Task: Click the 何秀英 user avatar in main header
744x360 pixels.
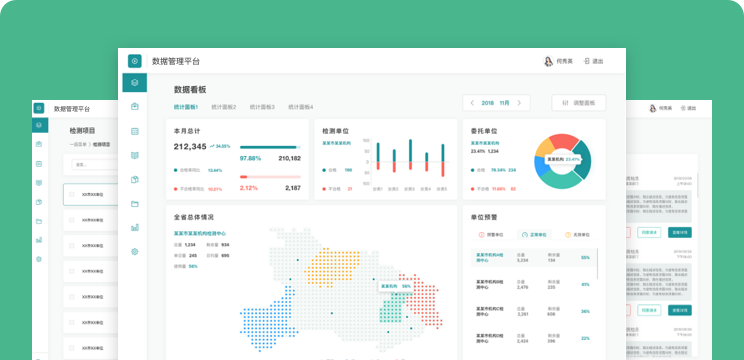Action: (x=548, y=61)
